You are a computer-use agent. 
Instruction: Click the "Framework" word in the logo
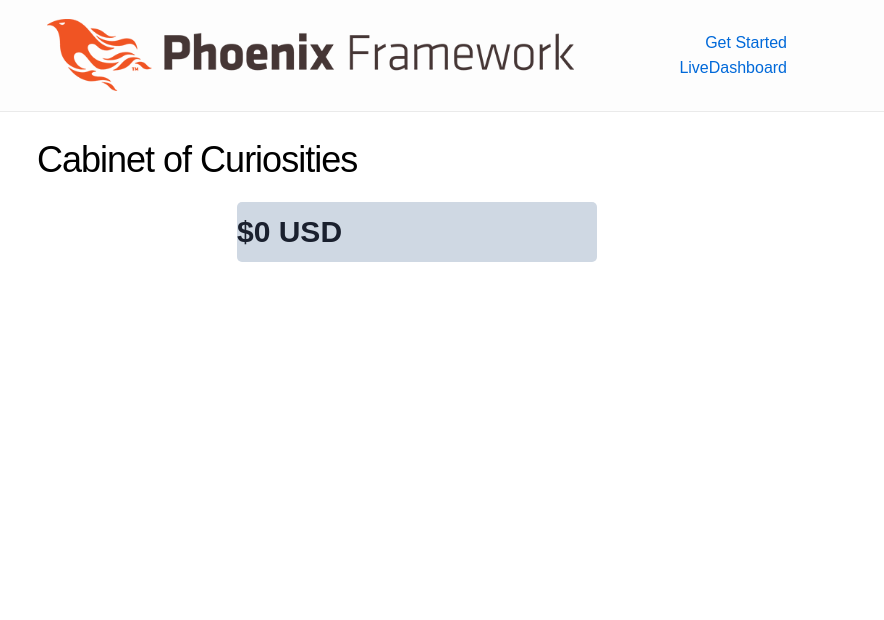(x=461, y=53)
